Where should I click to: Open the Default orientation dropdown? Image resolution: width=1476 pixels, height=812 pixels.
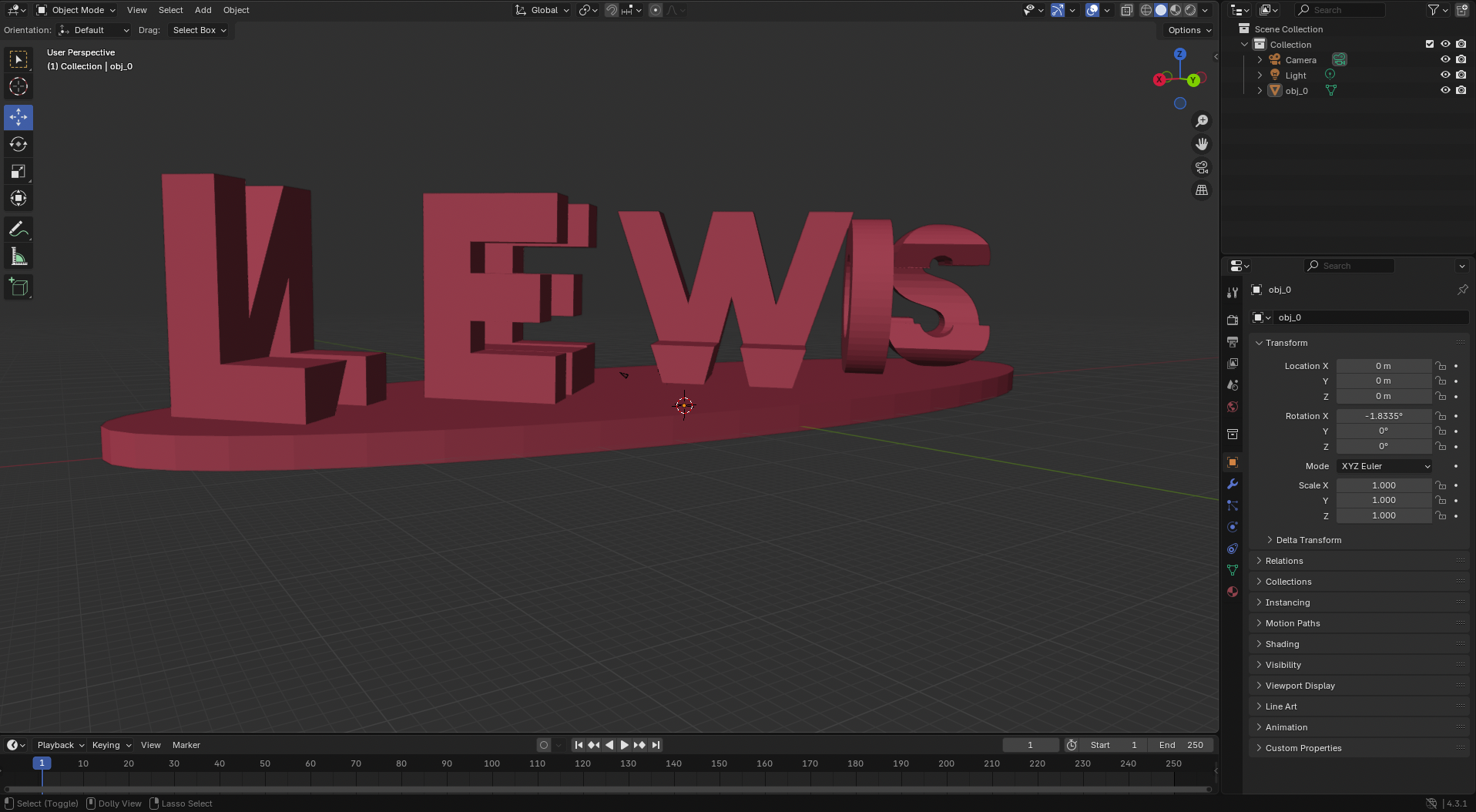(x=94, y=30)
